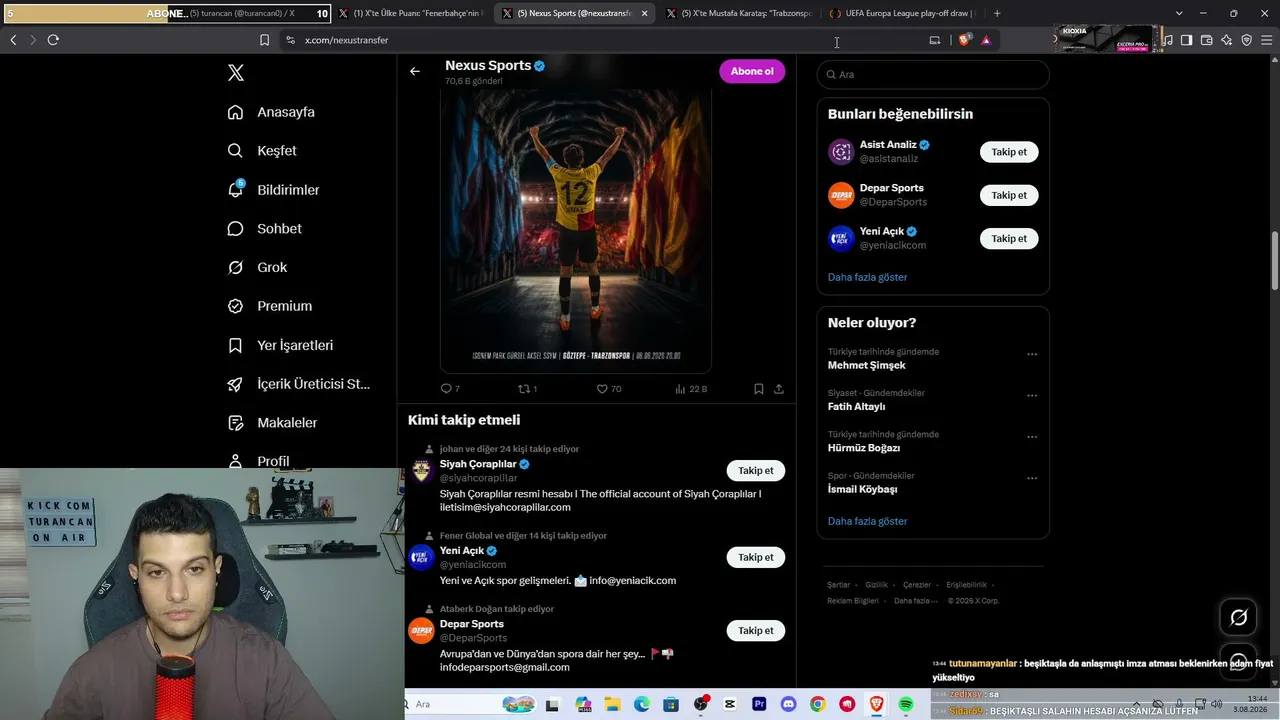Go back using the profile header arrow

click(x=415, y=71)
